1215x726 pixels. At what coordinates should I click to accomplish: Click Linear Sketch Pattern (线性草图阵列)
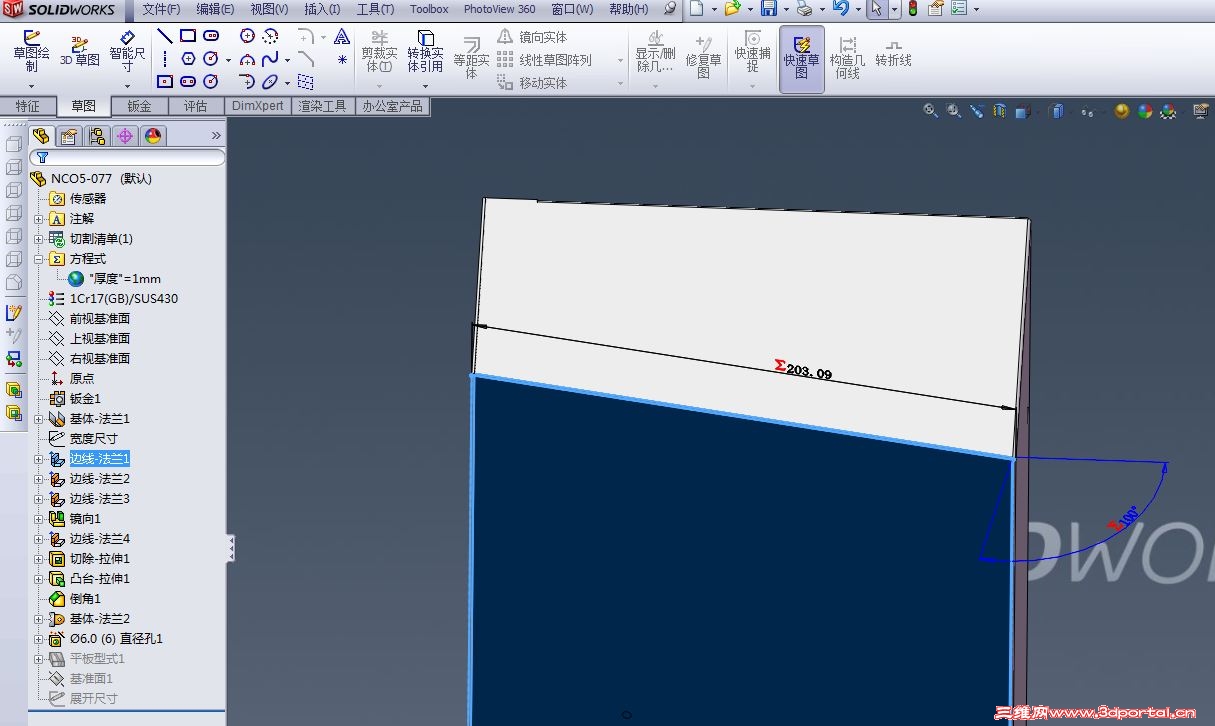point(545,60)
